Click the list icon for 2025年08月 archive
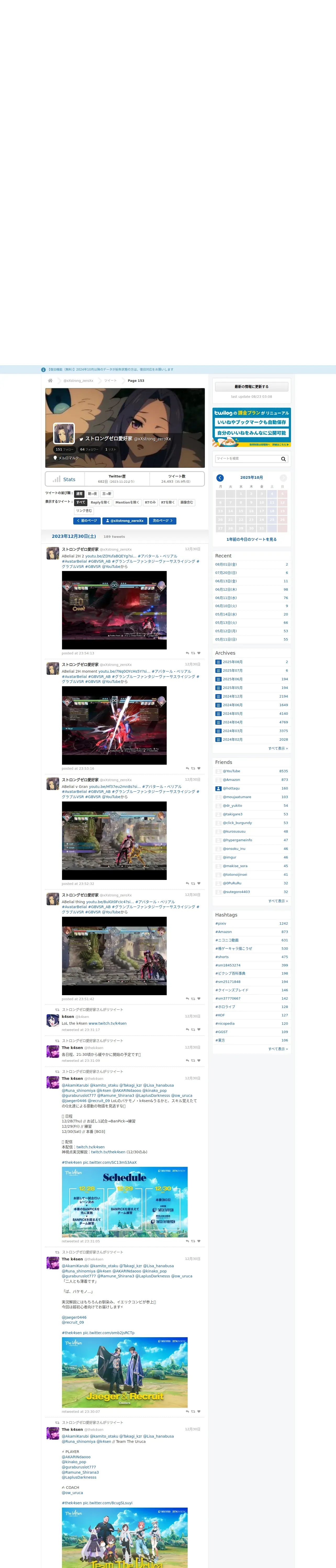The width and height of the screenshot is (336, 1568). click(x=218, y=662)
